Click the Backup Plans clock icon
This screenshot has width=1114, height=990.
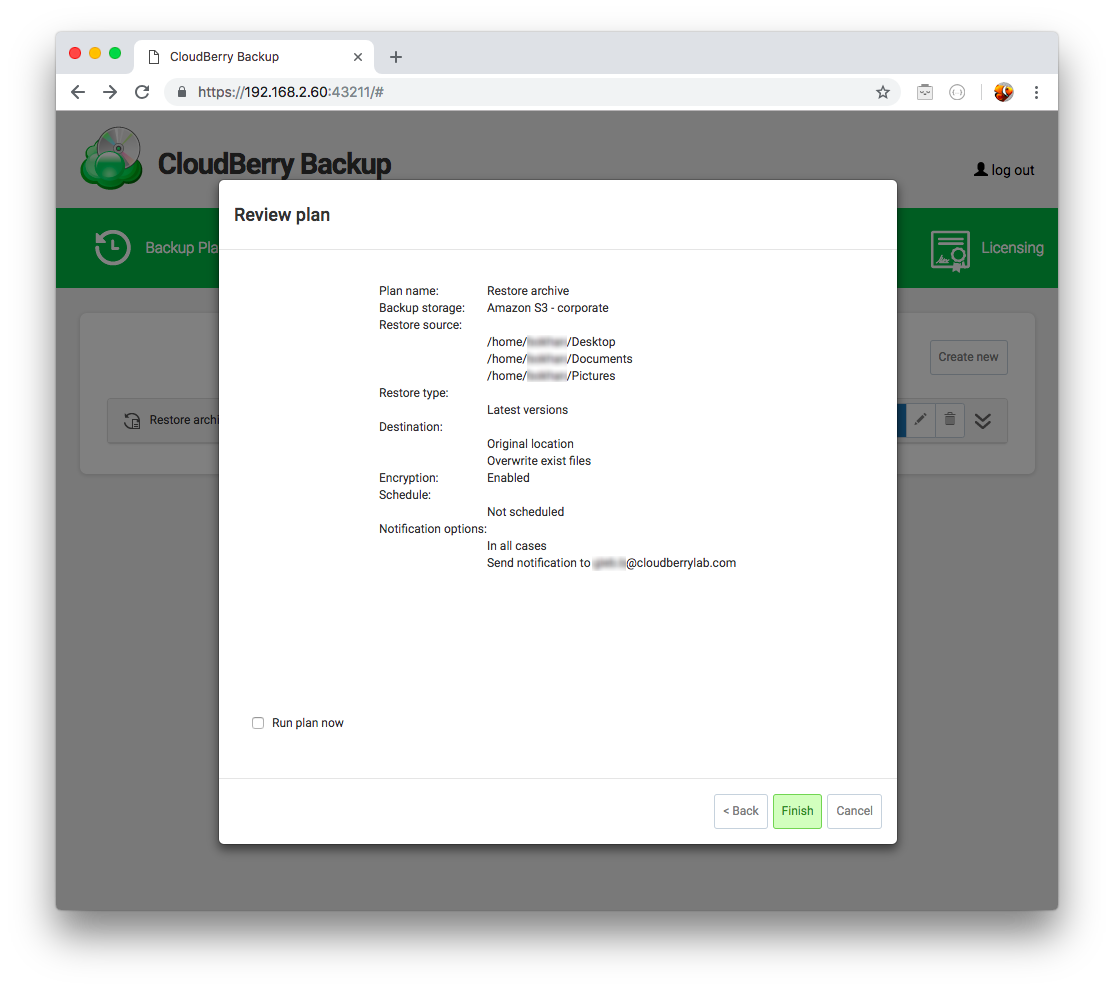(x=112, y=247)
